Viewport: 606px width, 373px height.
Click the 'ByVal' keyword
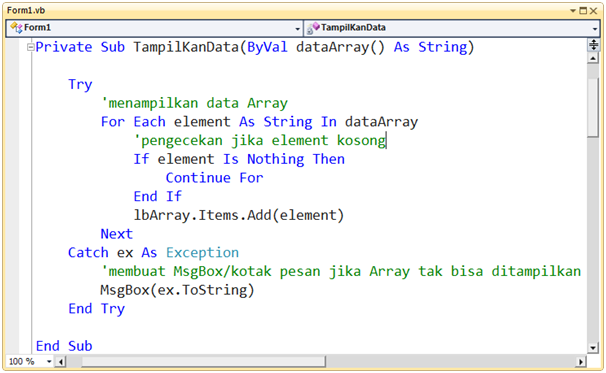[267, 47]
